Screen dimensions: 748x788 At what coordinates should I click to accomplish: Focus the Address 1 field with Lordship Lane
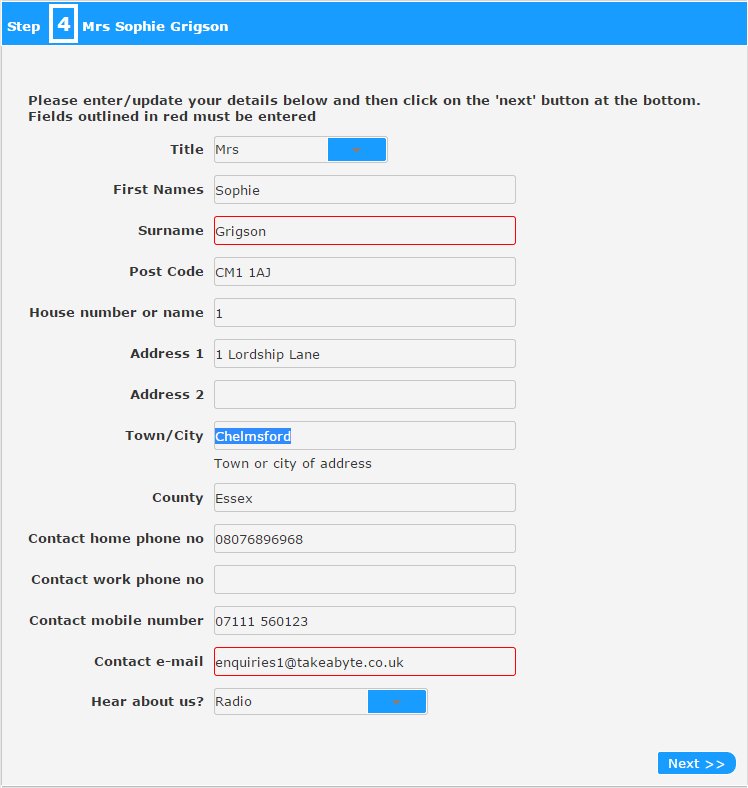[364, 354]
